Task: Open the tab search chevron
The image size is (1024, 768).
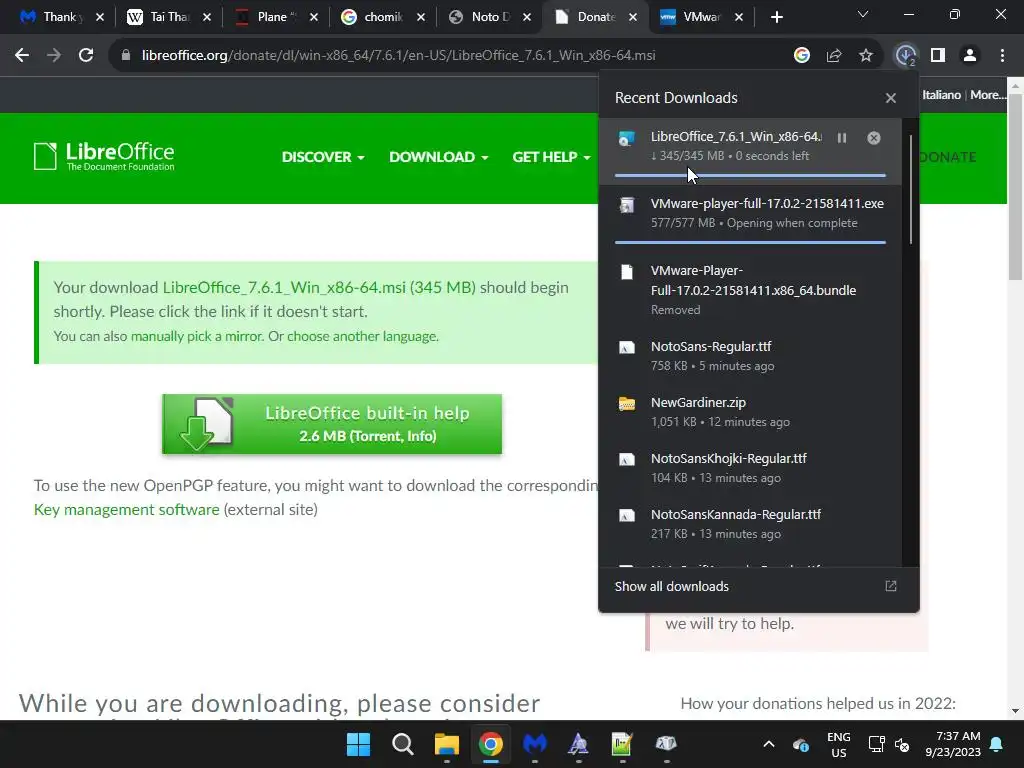Action: [x=863, y=14]
